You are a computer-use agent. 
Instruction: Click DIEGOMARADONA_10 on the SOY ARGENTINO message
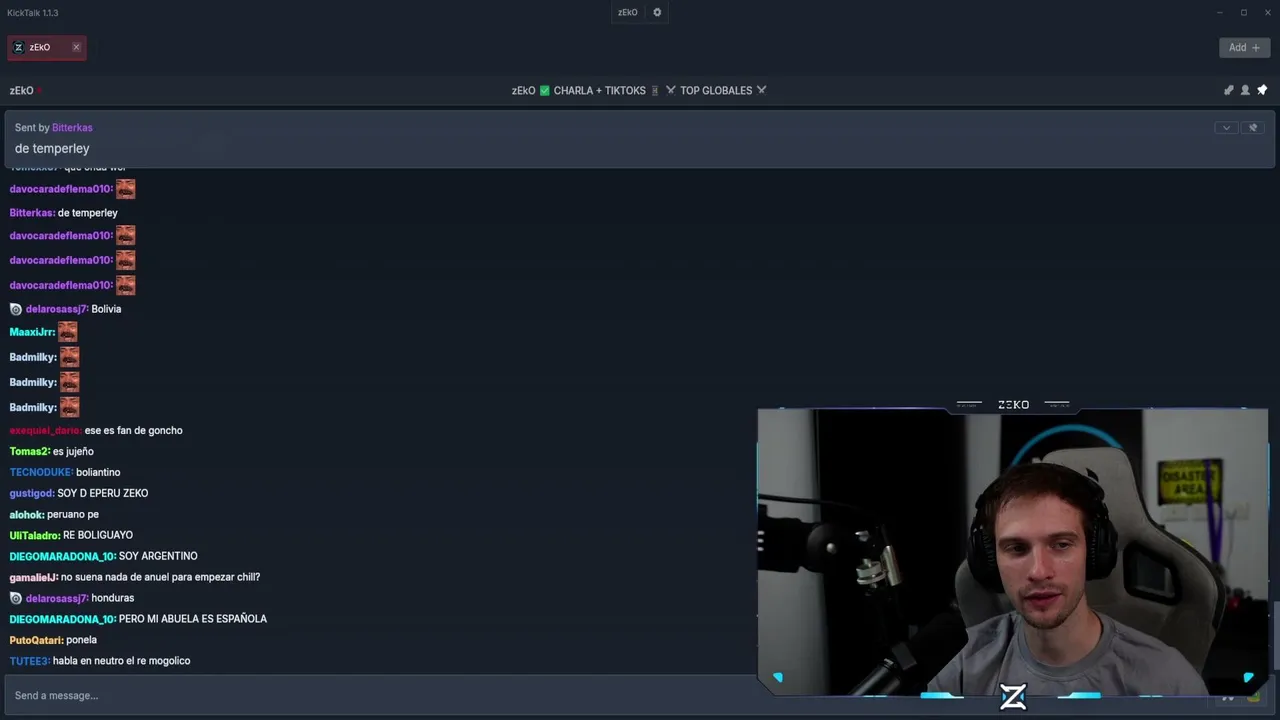pos(63,556)
